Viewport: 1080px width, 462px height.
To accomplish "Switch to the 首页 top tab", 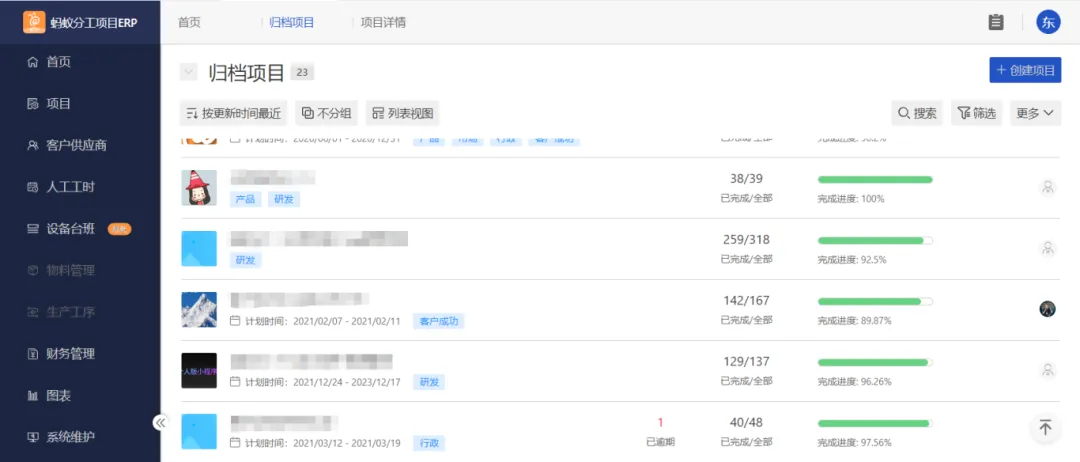I will click(189, 22).
